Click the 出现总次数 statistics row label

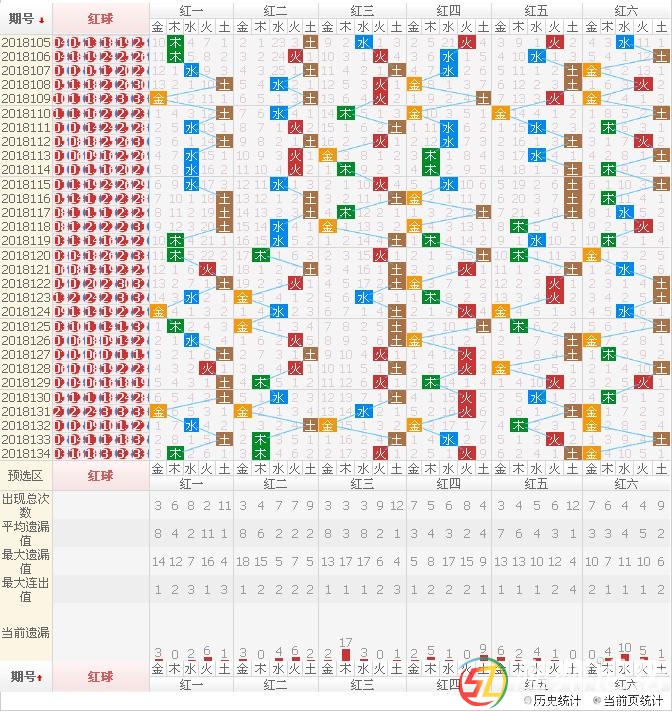coord(26,505)
